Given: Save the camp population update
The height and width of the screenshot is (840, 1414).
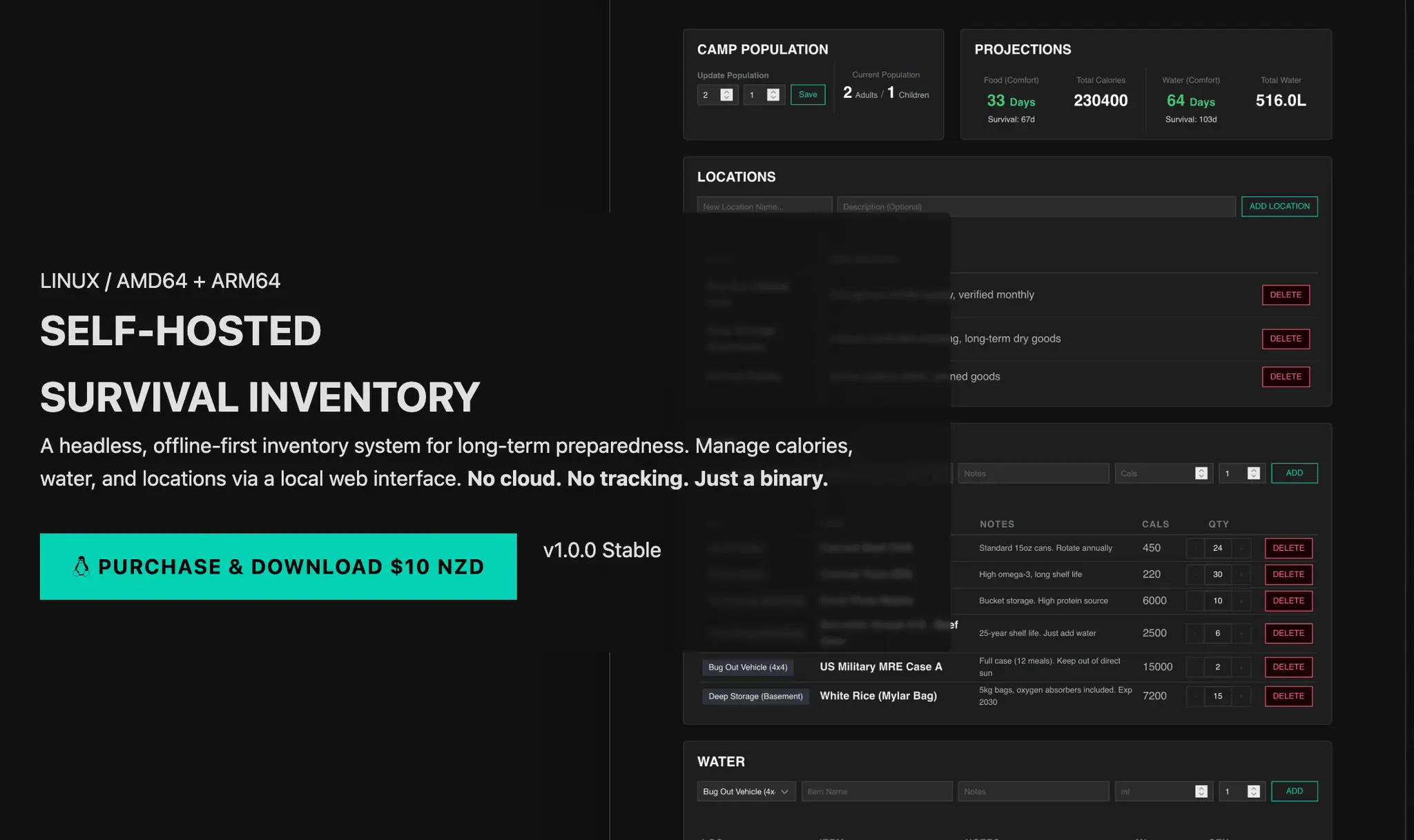Looking at the screenshot, I should click(x=807, y=95).
